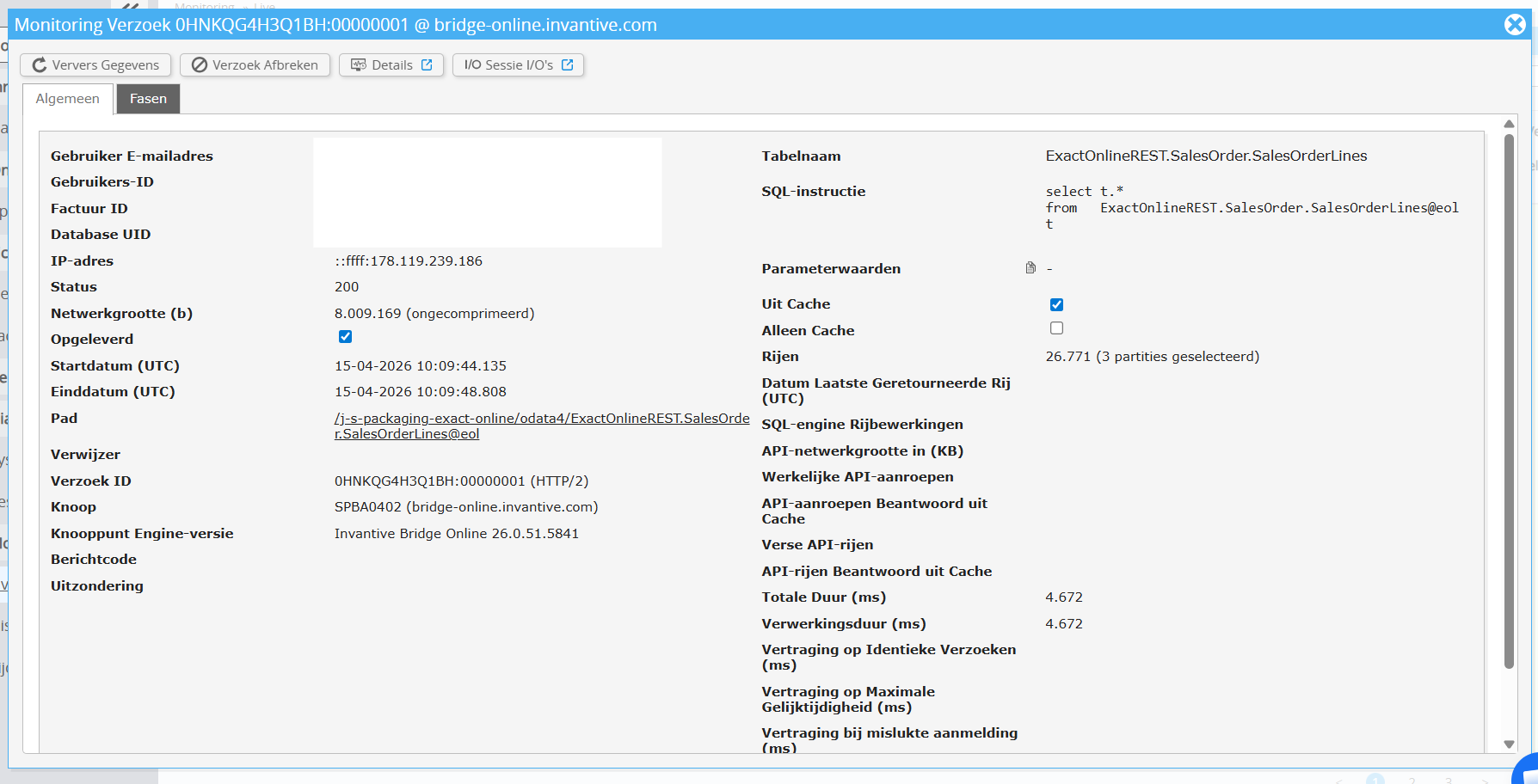Copy Parameterwaarden using the clipboard icon
Image resolution: width=1538 pixels, height=784 pixels.
point(1030,268)
